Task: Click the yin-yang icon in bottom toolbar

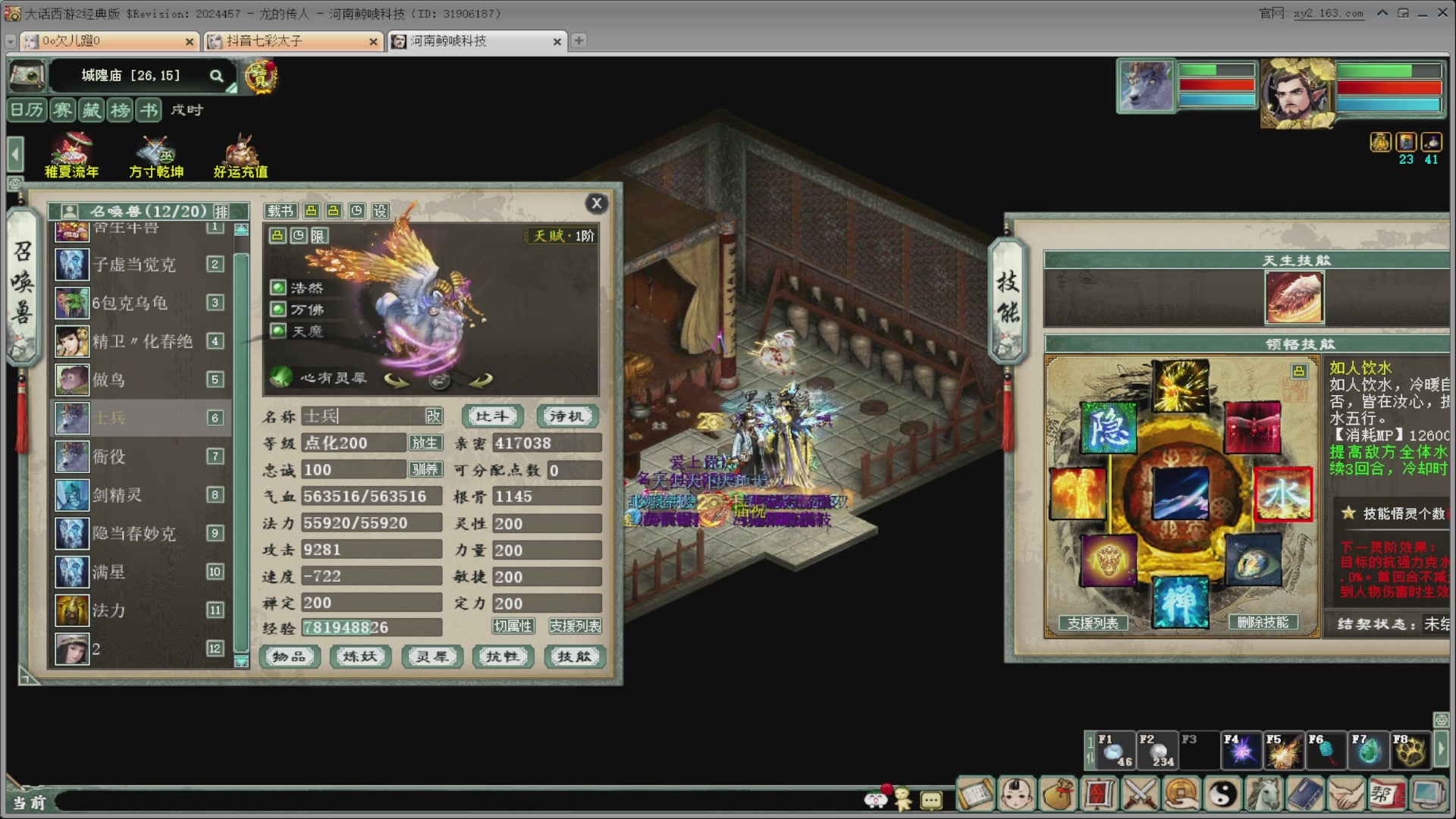Action: (x=1222, y=795)
